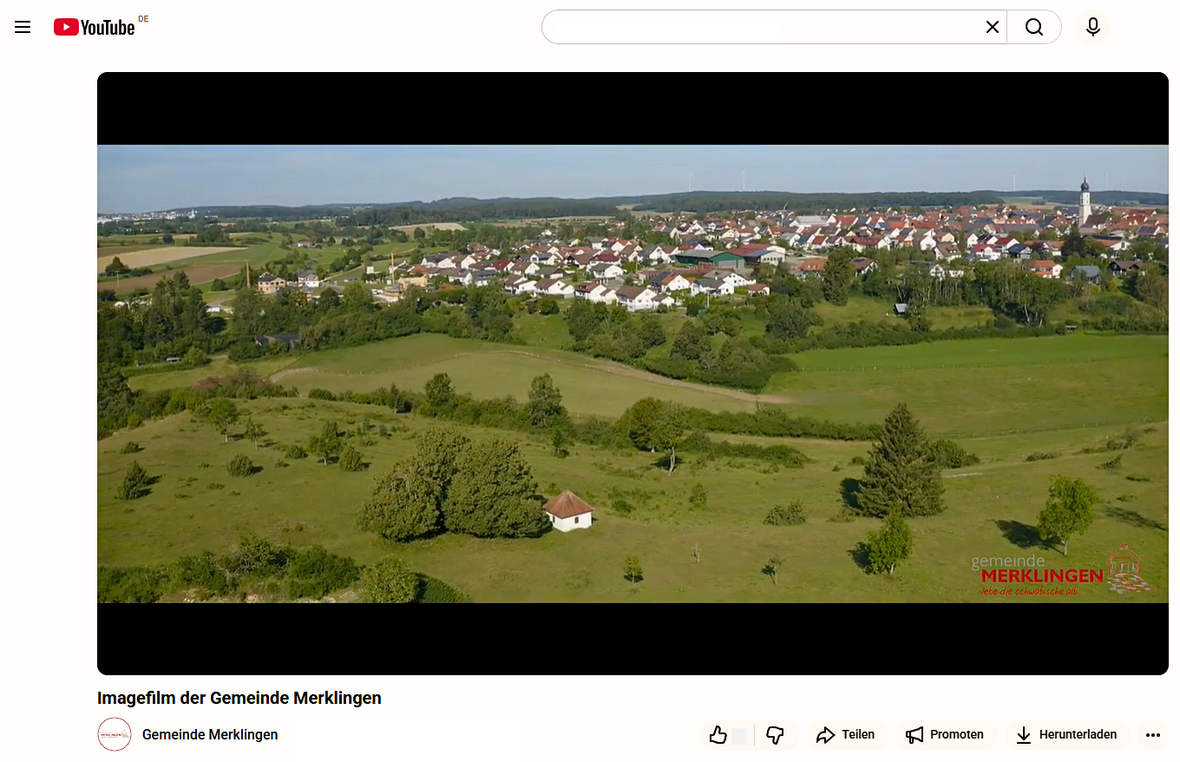Screen dimensions: 1180x762
Task: Open additional video actions via the ellipsis
Action: click(1153, 734)
